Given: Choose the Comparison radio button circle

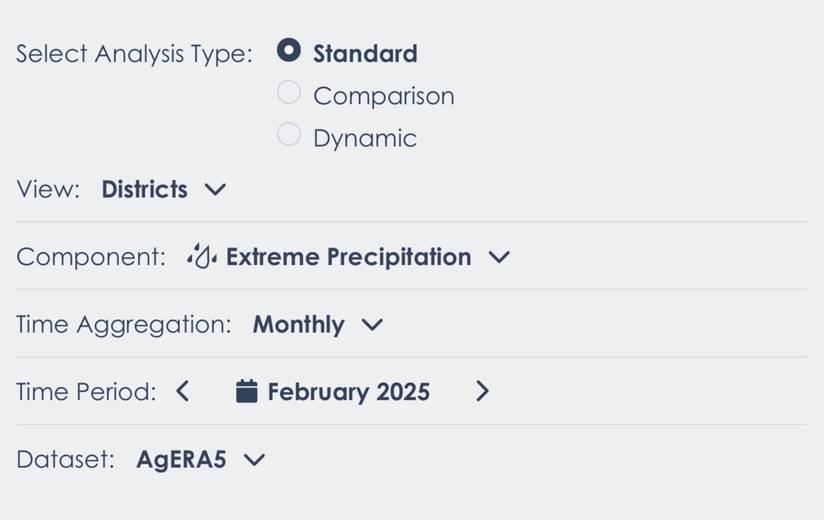Looking at the screenshot, I should [289, 93].
